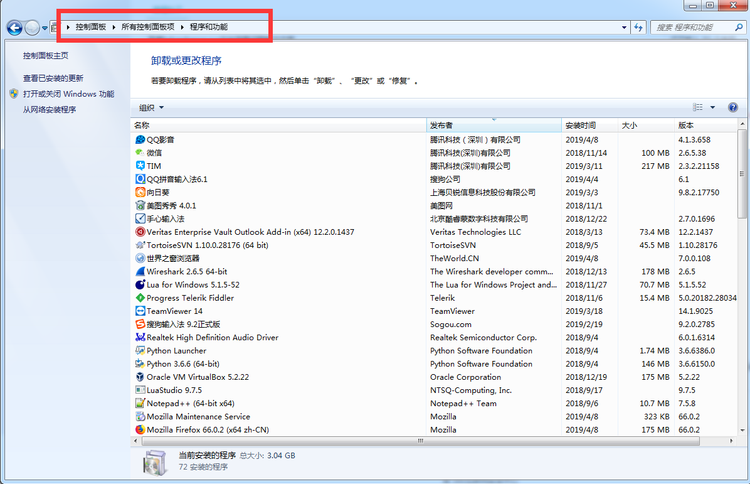Click the 微信 WeChat icon
The image size is (750, 484).
click(140, 153)
